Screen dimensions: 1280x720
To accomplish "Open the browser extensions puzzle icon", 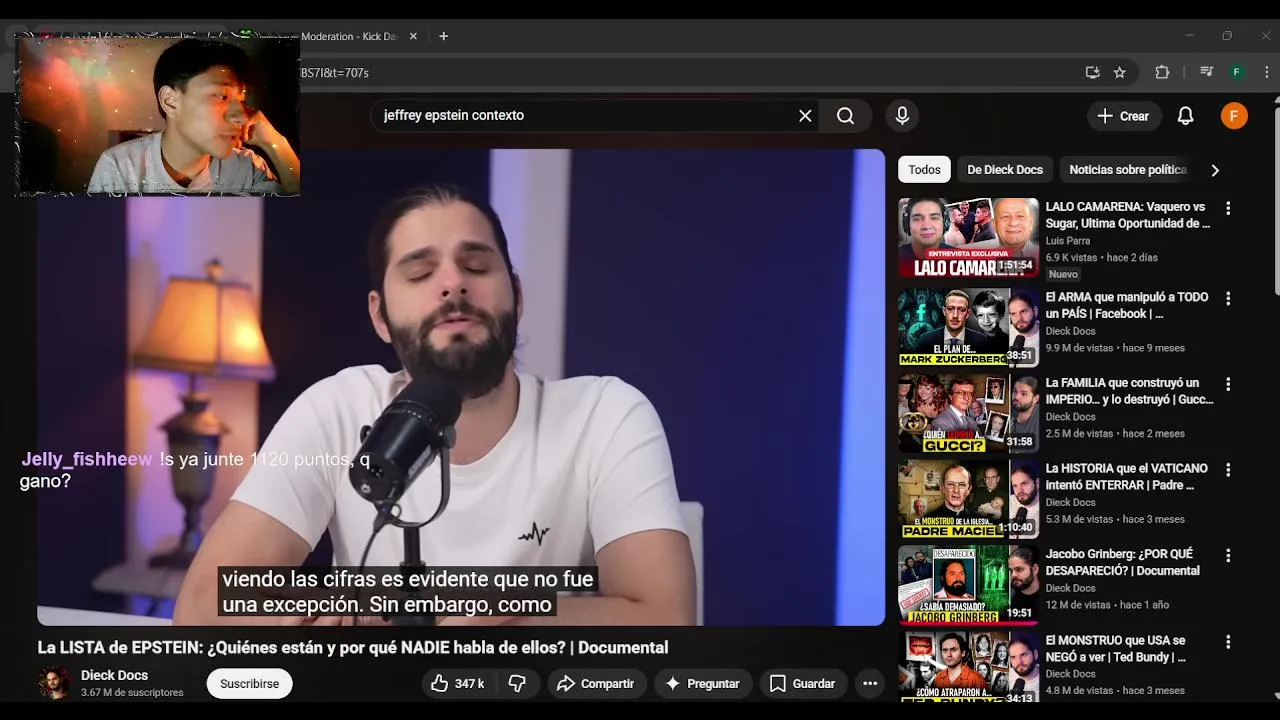I will 1162,72.
